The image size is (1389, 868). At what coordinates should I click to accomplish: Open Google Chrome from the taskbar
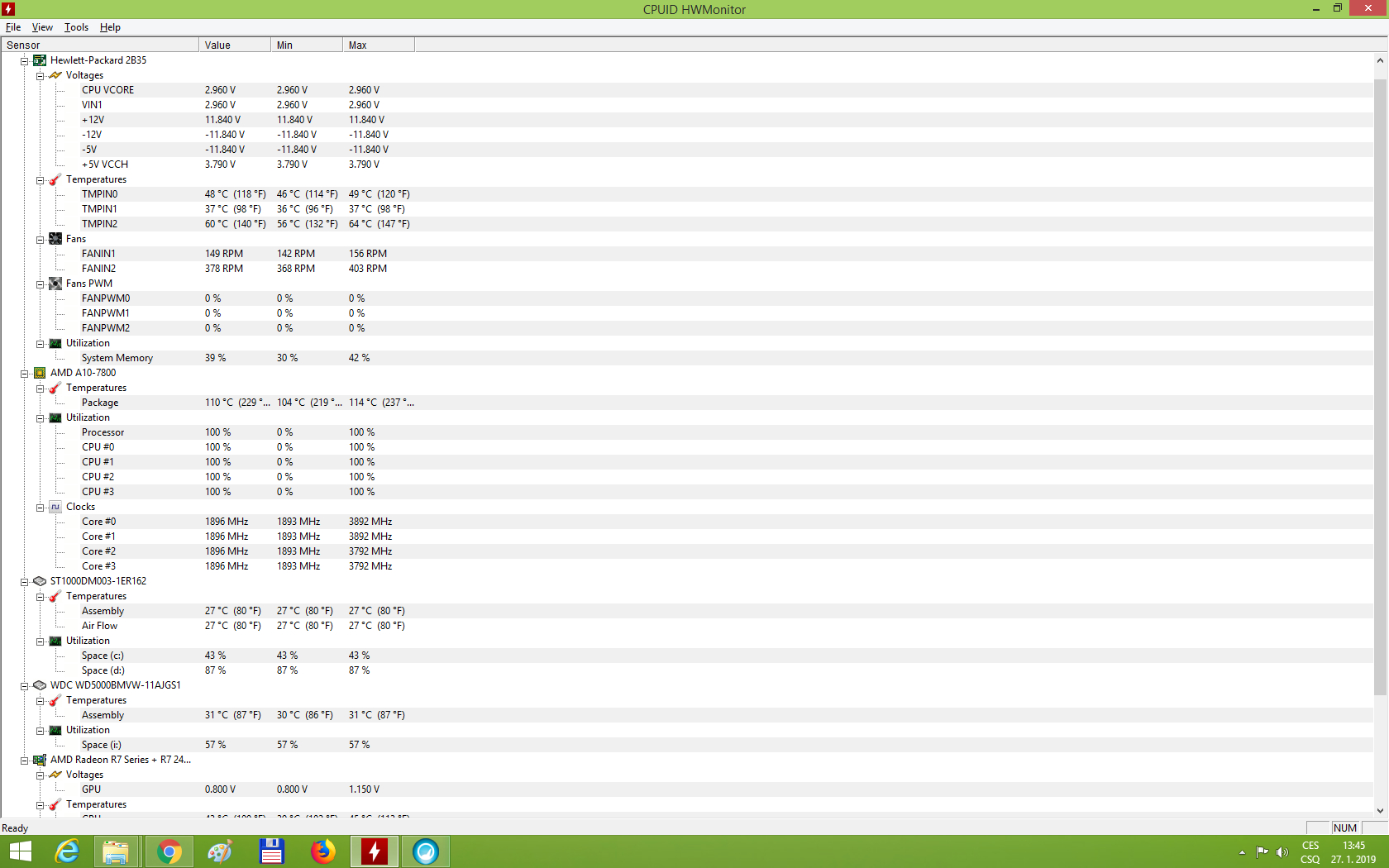tap(169, 851)
